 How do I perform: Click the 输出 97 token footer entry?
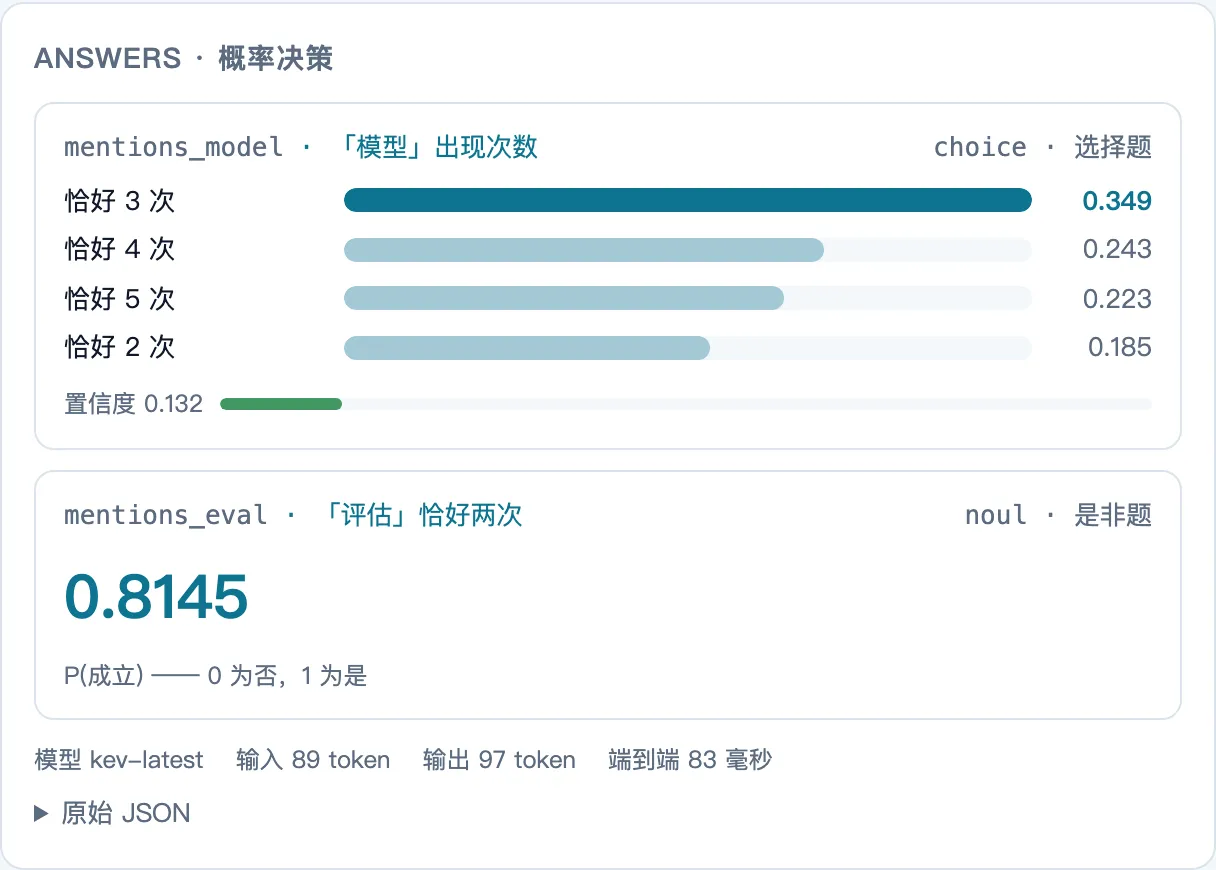point(499,760)
